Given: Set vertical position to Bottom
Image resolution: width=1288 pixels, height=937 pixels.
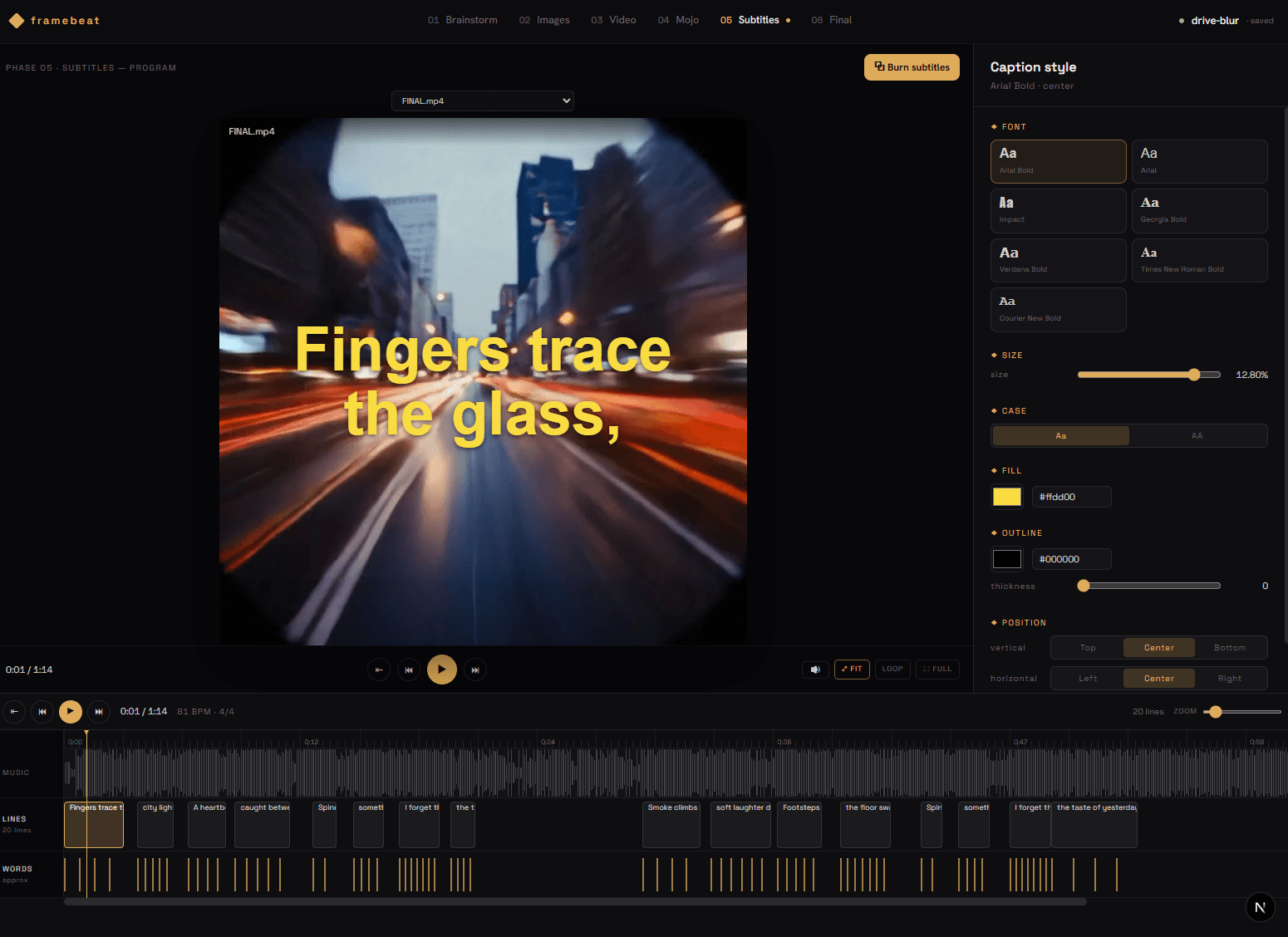Looking at the screenshot, I should click(1230, 648).
